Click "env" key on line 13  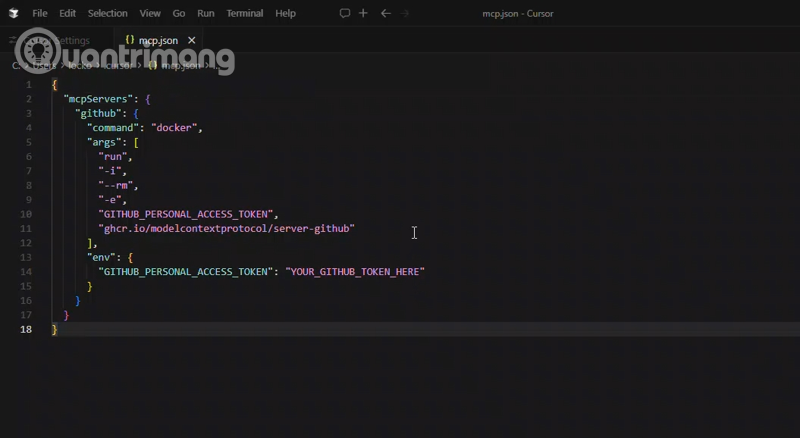point(102,257)
